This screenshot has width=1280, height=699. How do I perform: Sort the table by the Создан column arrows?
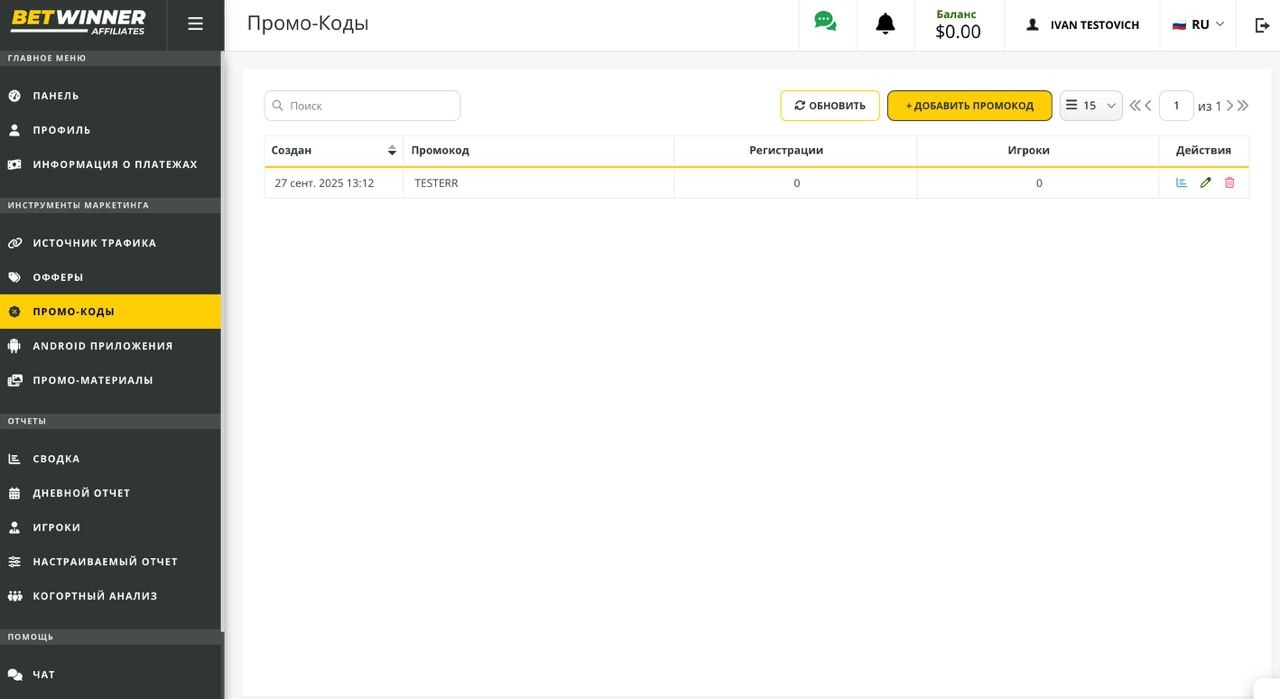click(391, 149)
